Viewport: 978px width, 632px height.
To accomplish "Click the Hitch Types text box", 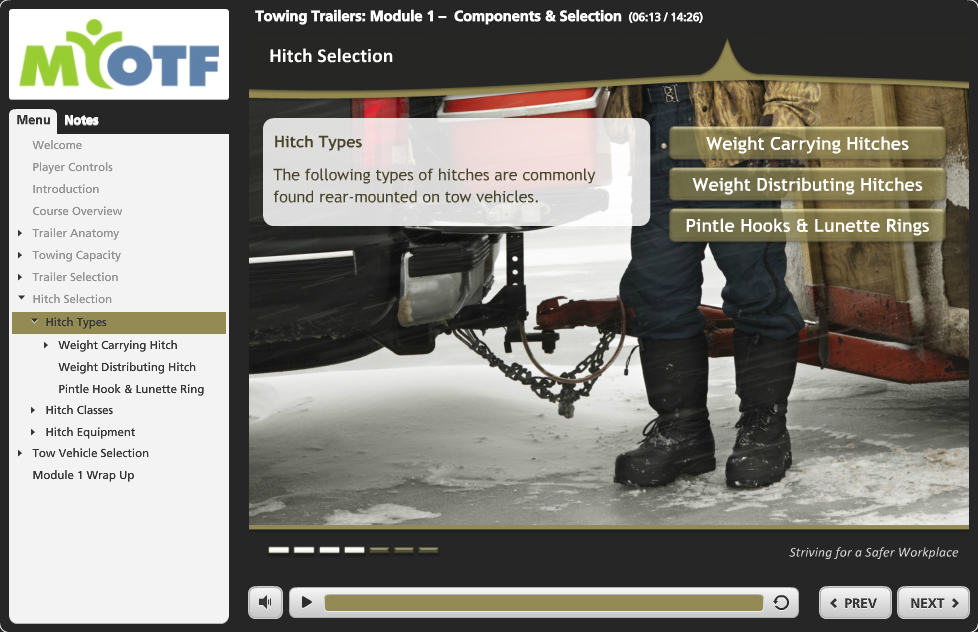I will coord(457,172).
